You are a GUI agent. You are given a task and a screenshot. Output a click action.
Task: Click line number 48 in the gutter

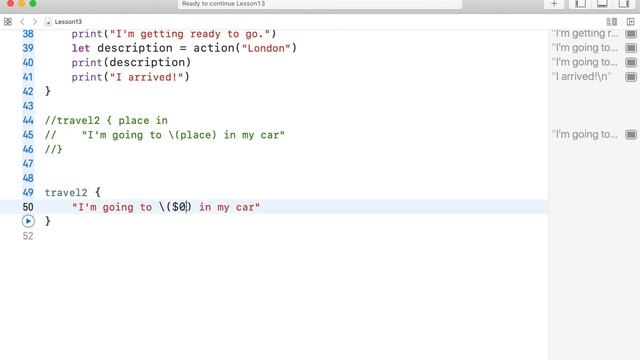coord(28,178)
